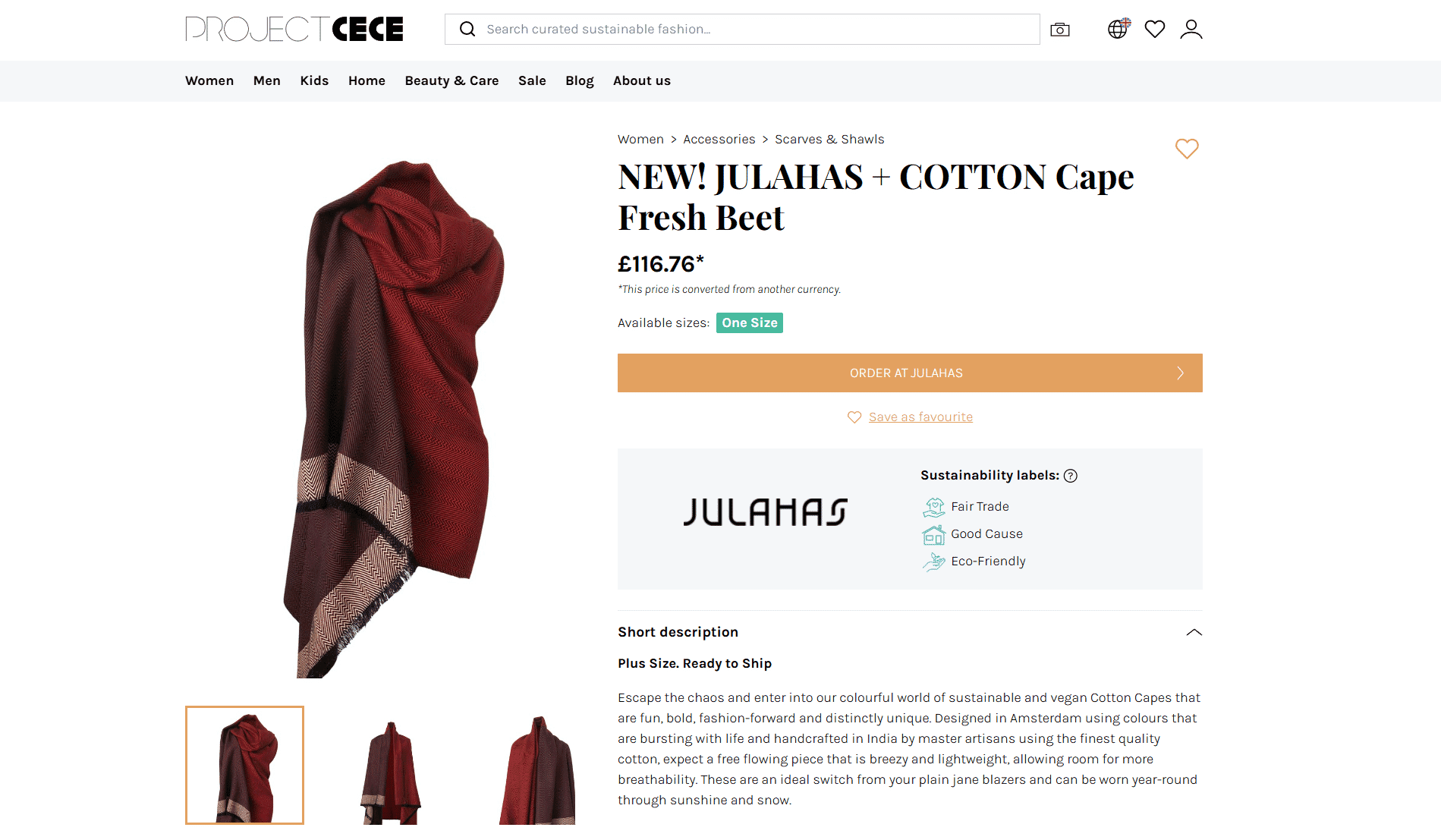The width and height of the screenshot is (1441, 840).
Task: Open the Home category menu
Action: [x=367, y=80]
